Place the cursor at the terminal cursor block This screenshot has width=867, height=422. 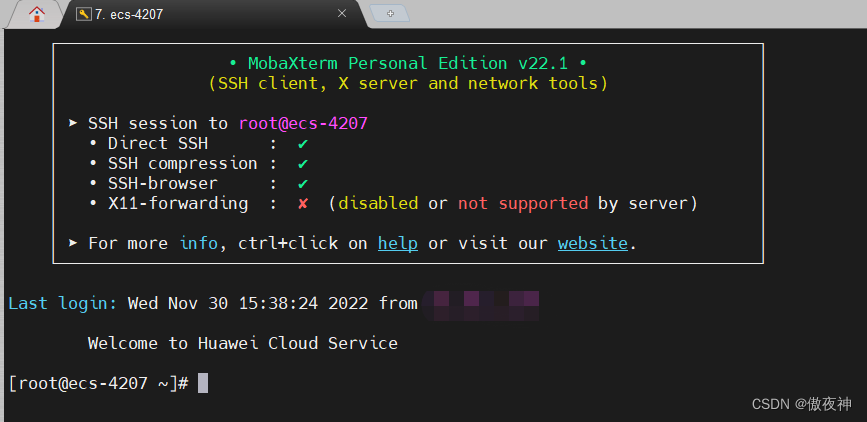203,383
